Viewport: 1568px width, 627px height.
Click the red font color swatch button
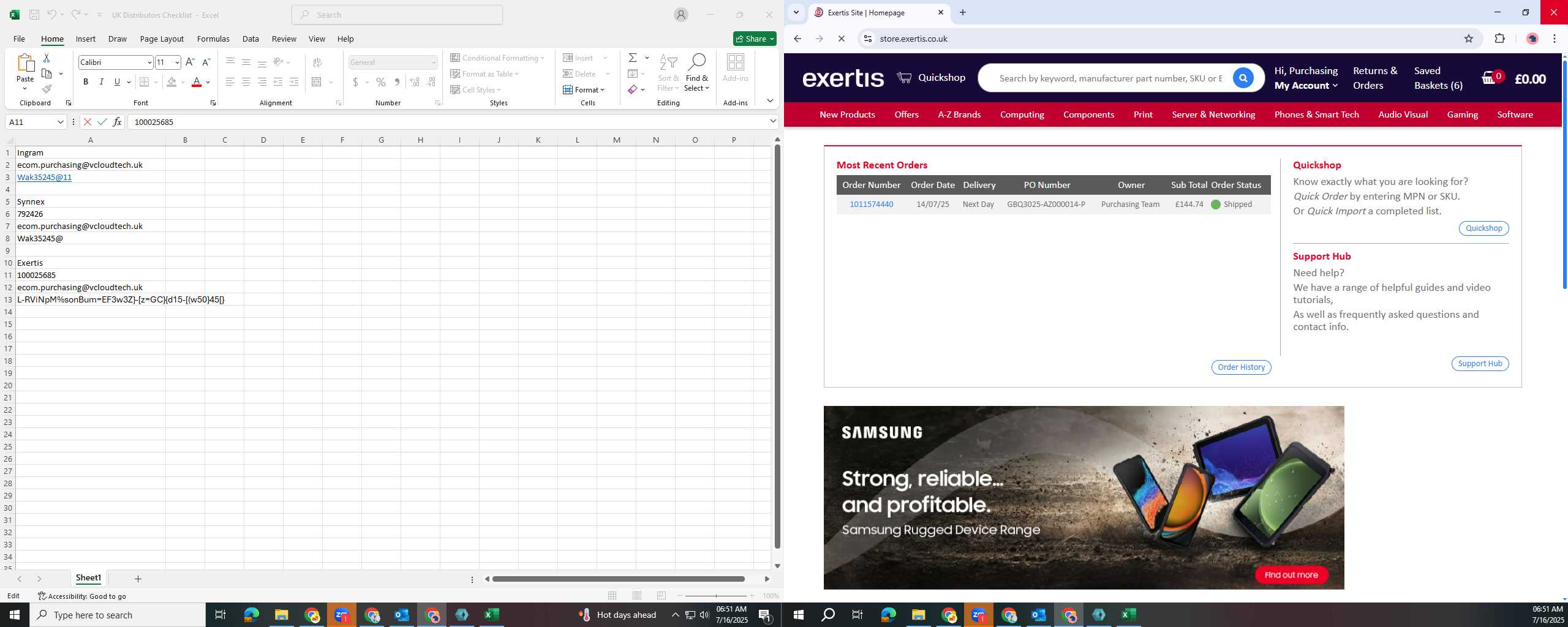pos(197,82)
